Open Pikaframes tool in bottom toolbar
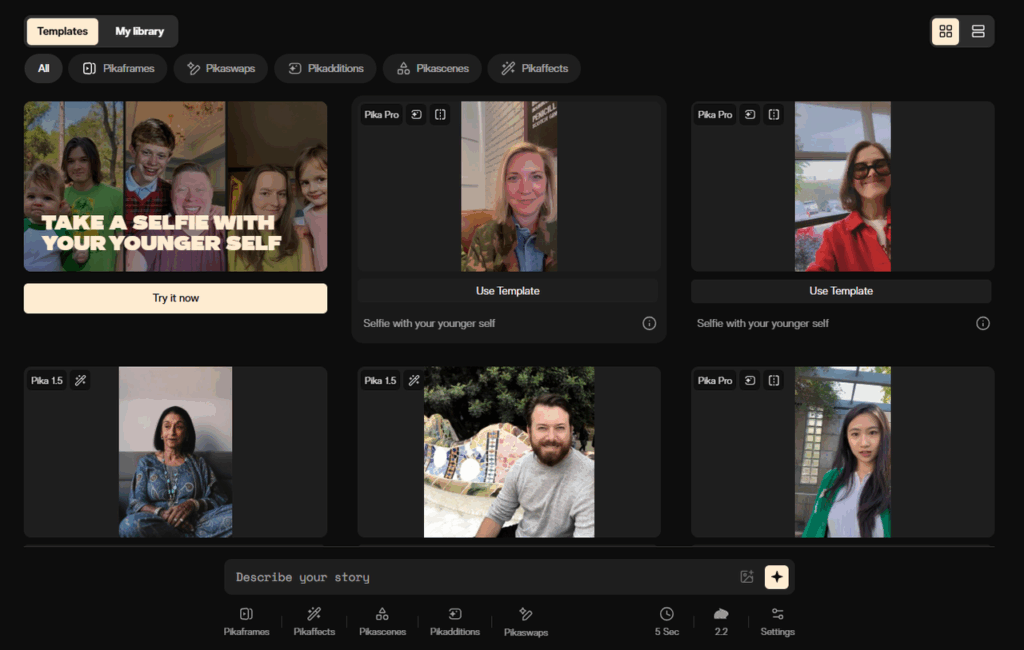Screen dimensions: 1024x650 [246, 621]
